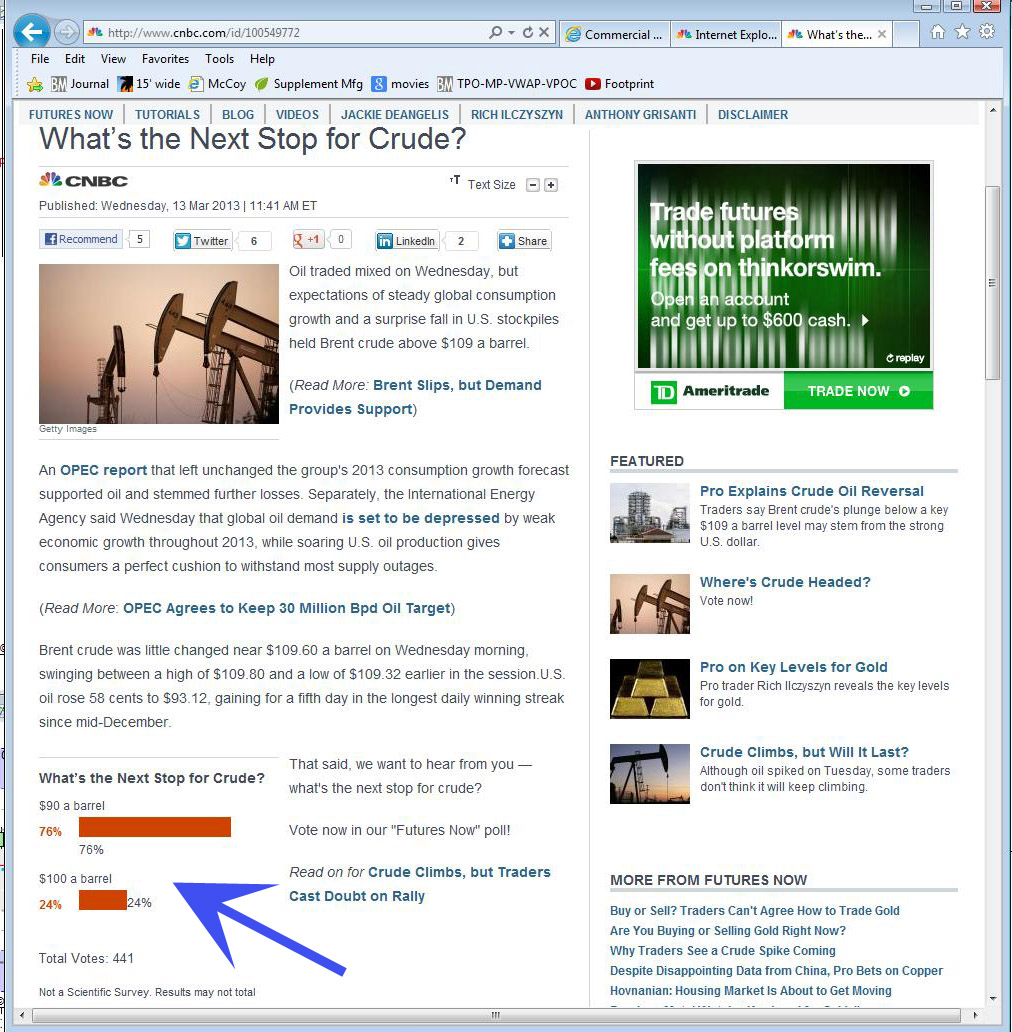The width and height of the screenshot is (1012, 1032).
Task: Open the File menu
Action: pyautogui.click(x=39, y=59)
